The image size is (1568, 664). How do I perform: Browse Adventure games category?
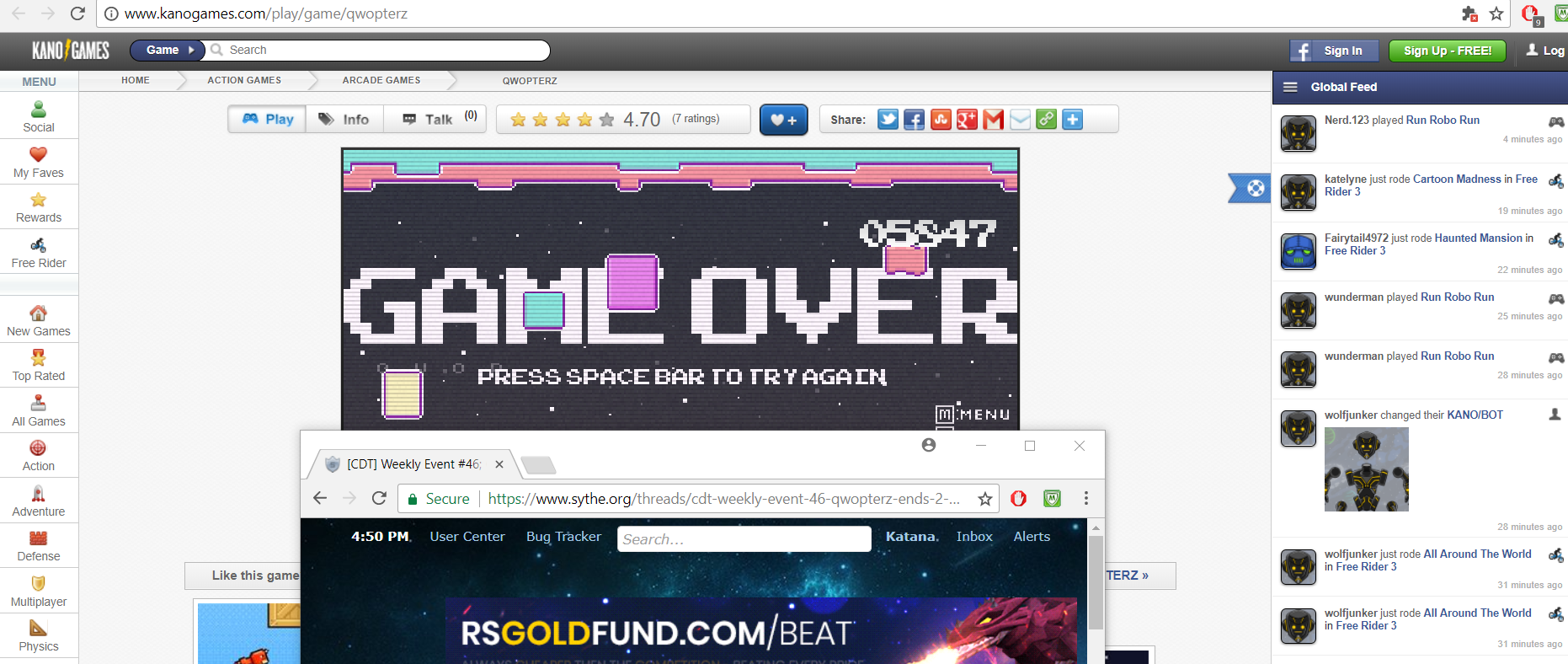39,501
